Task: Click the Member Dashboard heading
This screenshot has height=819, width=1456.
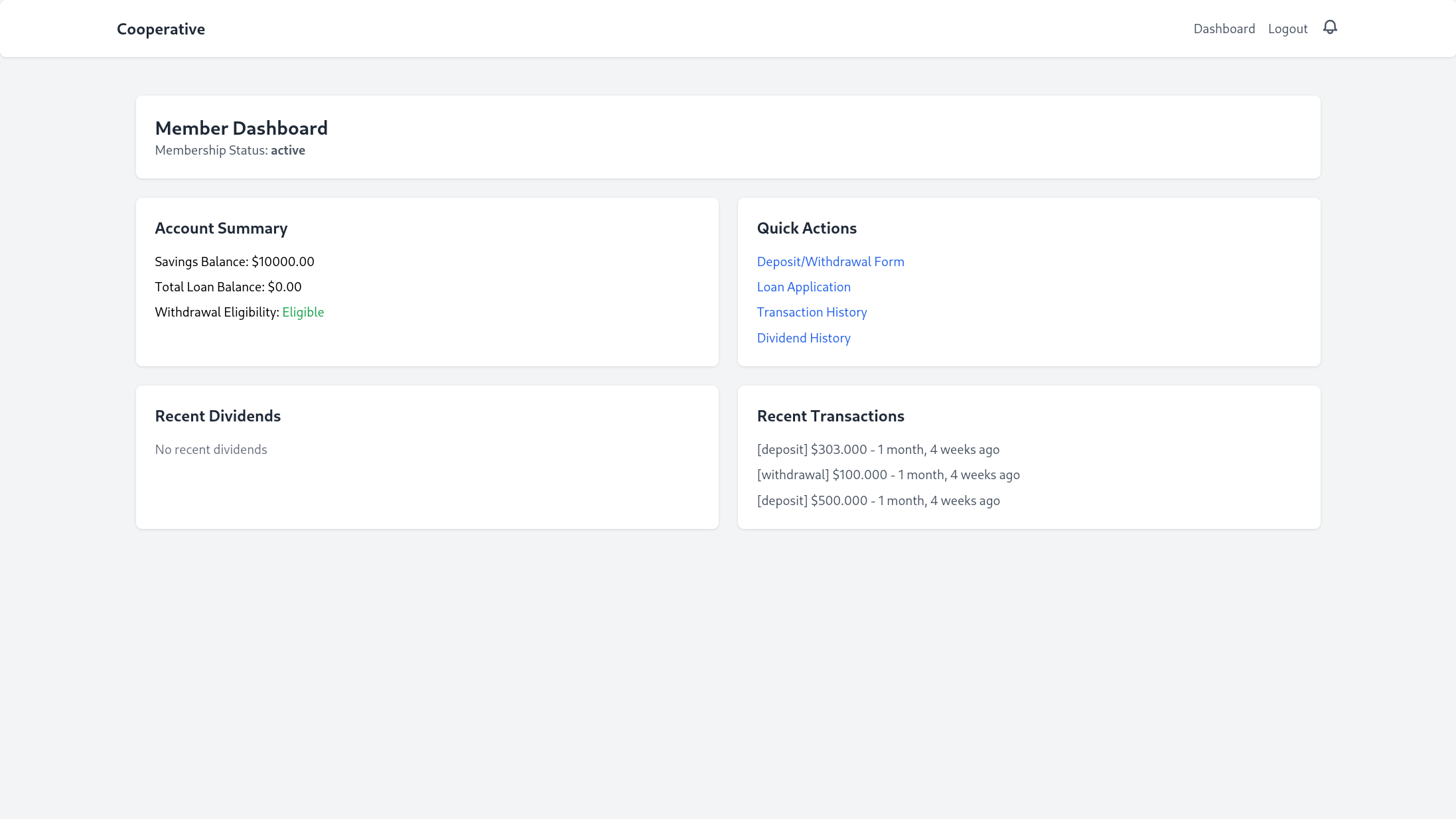Action: click(241, 128)
